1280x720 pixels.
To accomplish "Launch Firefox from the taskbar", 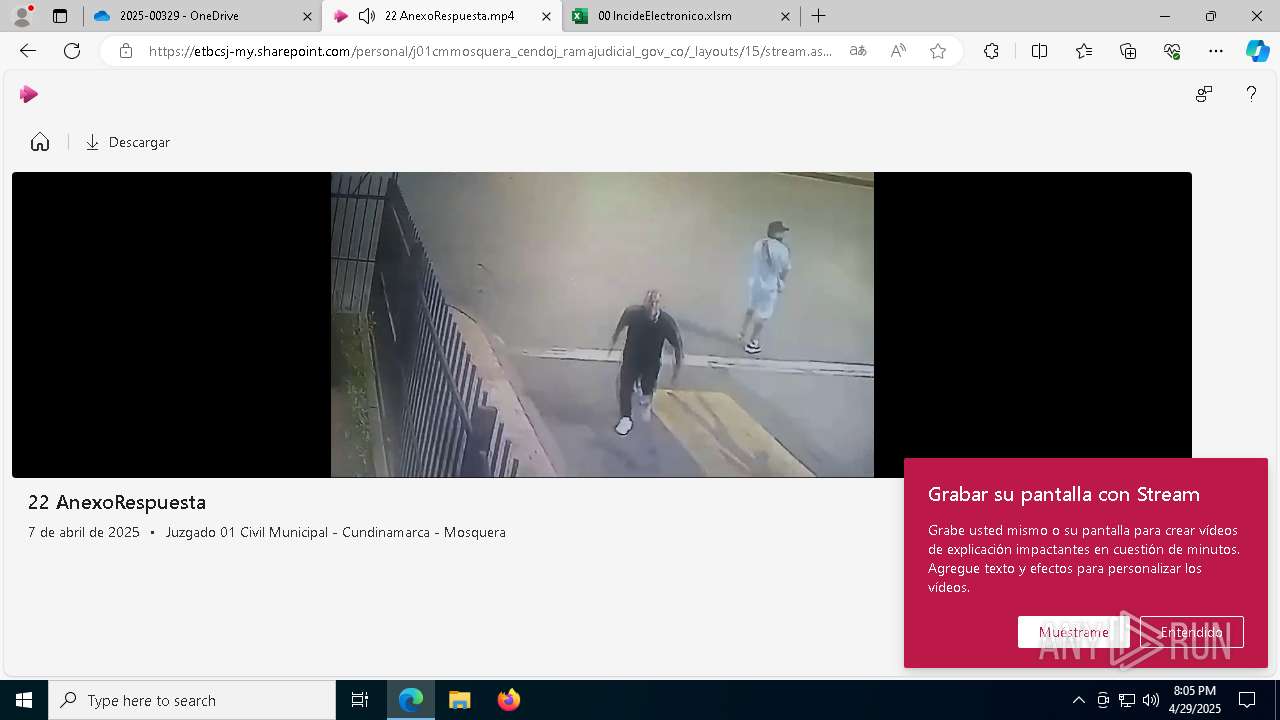I will [508, 700].
